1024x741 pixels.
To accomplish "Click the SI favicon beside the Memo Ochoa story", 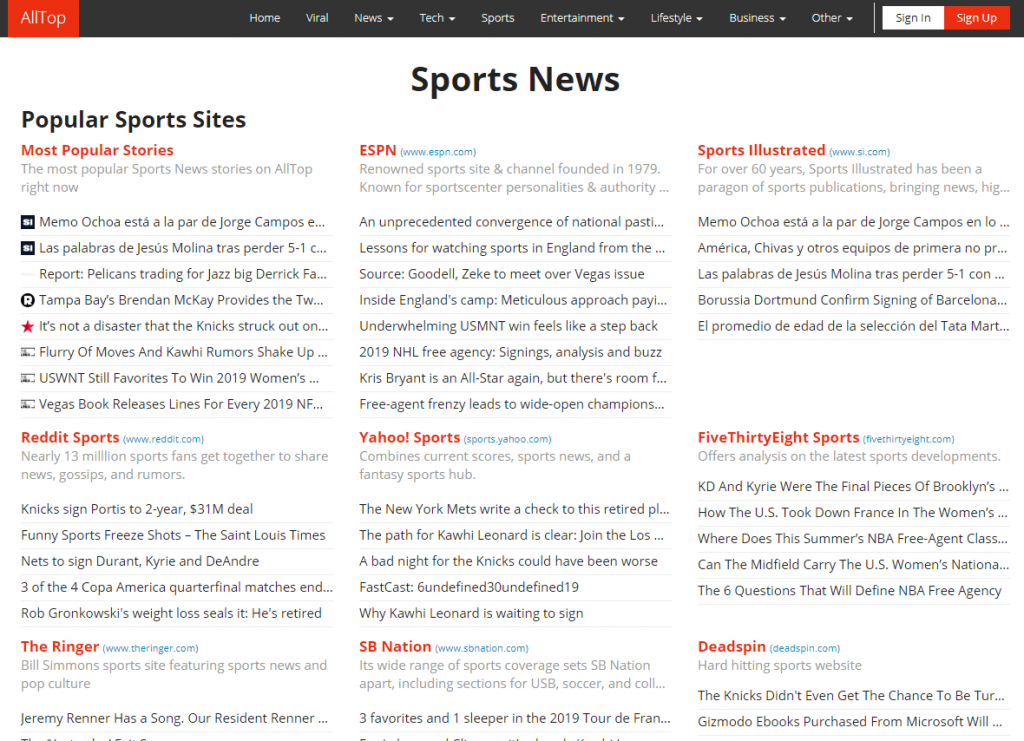I will coord(27,223).
